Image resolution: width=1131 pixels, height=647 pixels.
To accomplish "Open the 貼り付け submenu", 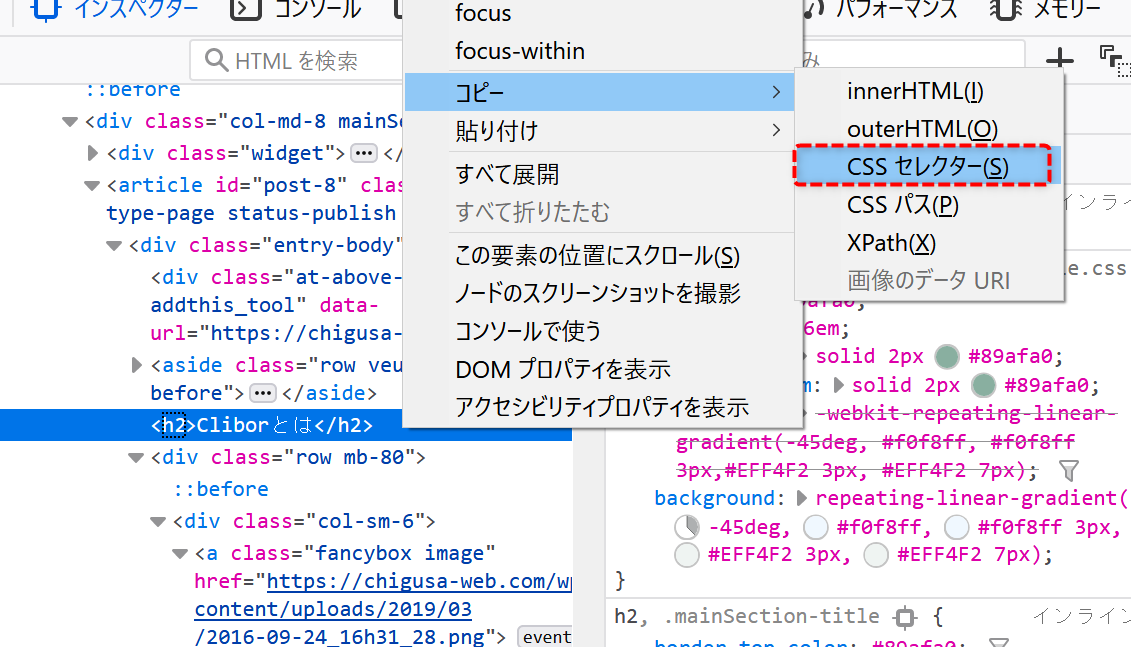I will click(x=600, y=131).
